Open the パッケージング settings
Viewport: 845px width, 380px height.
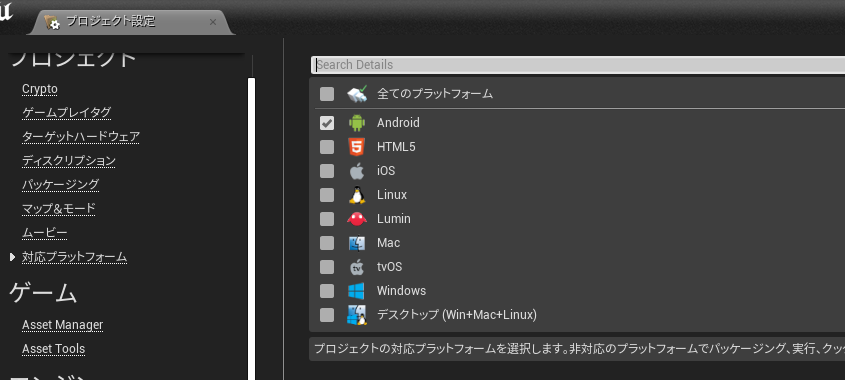tap(60, 184)
